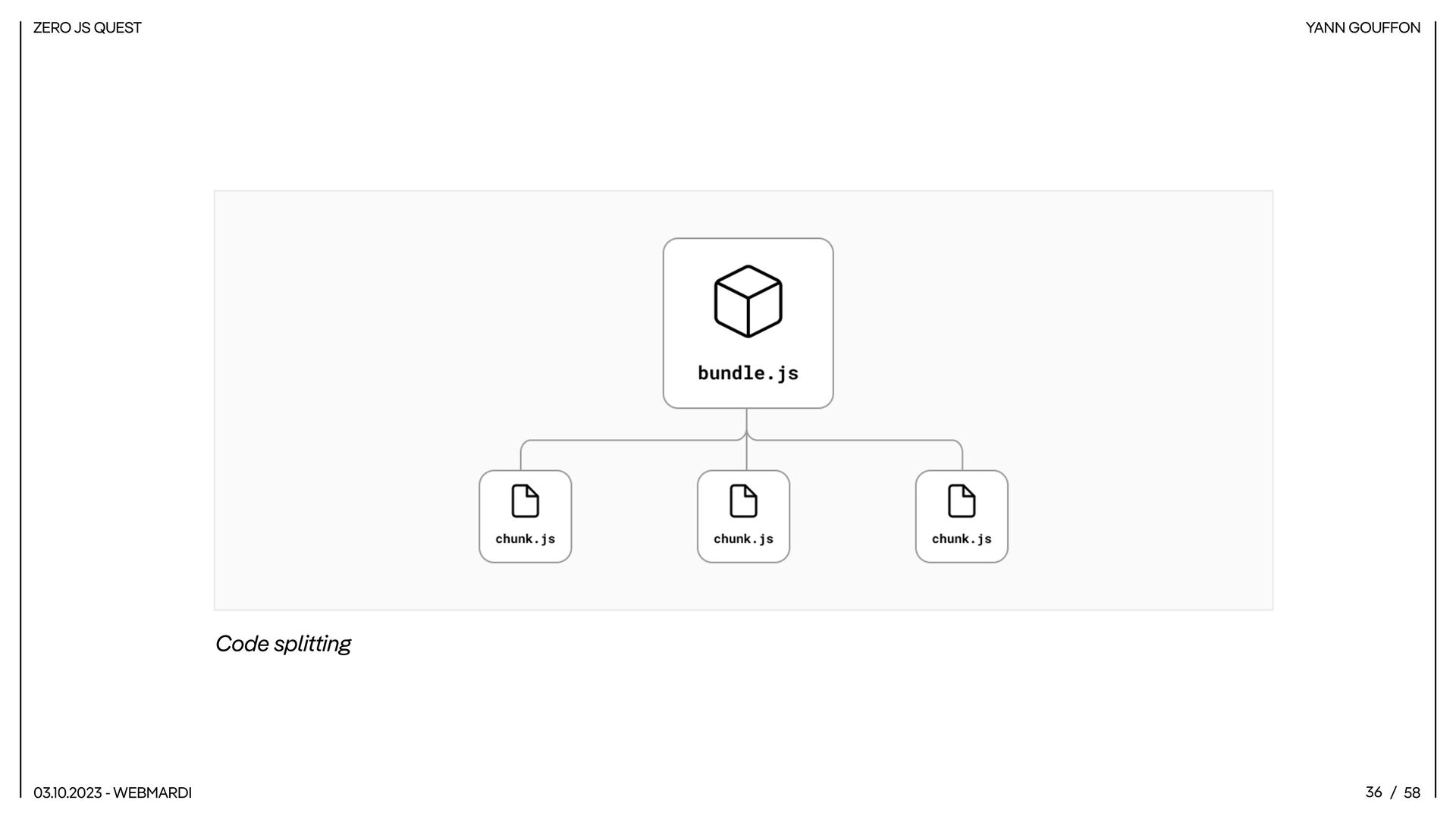Screen dimensions: 1456x819
Task: Click the center chunk.js text label
Action: coord(743,539)
